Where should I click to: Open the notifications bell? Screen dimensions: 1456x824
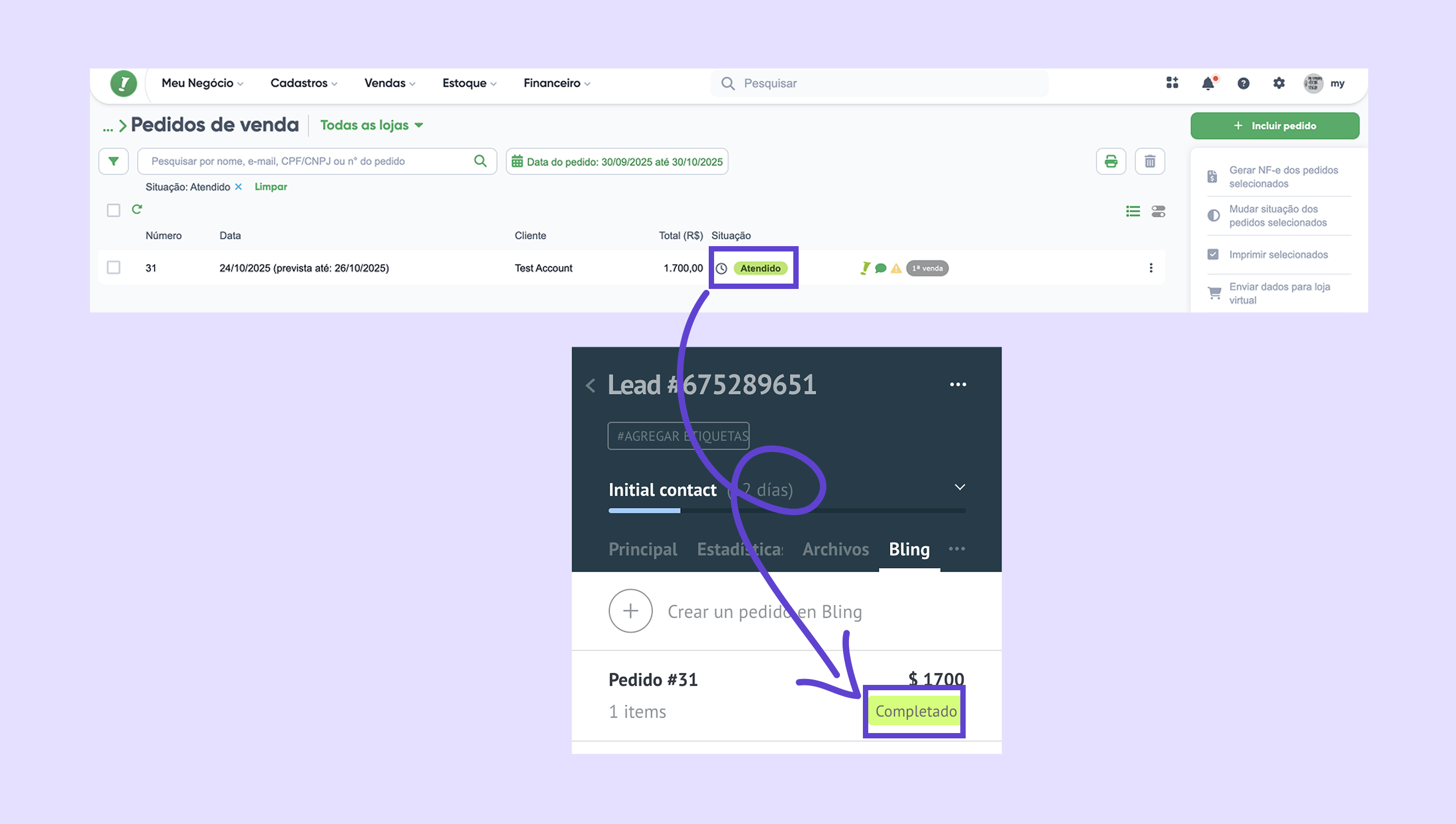(x=1208, y=83)
